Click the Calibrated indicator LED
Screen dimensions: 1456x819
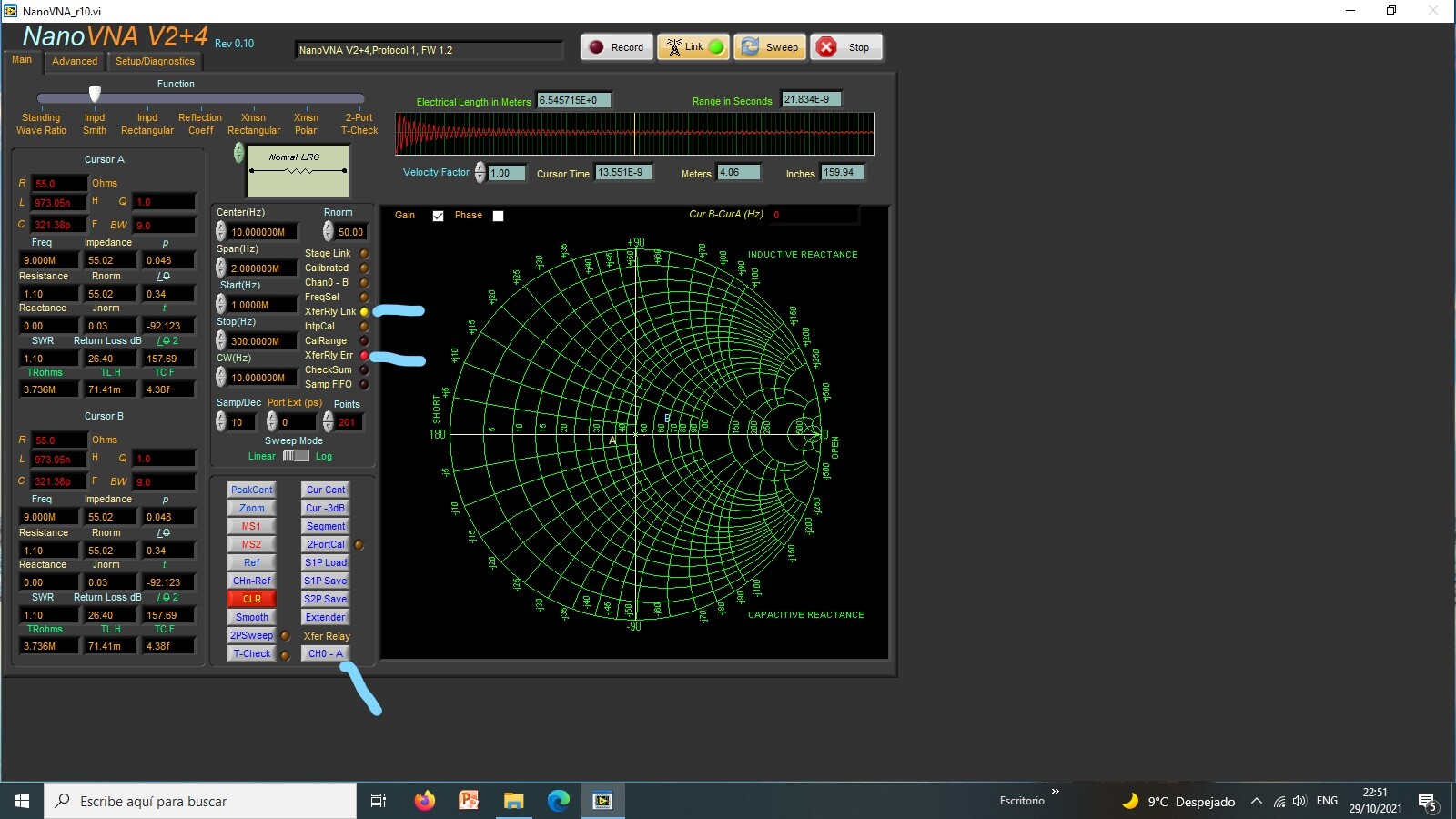tap(364, 268)
